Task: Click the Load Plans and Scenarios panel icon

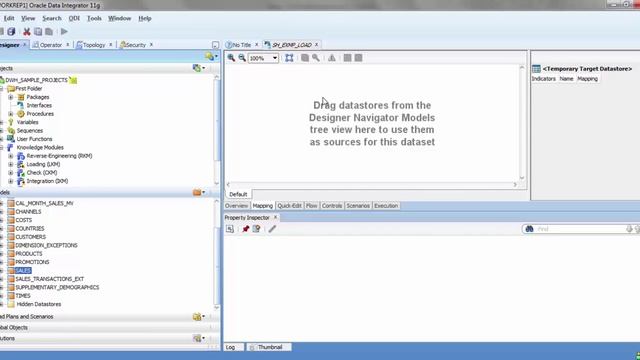Action: (199, 317)
